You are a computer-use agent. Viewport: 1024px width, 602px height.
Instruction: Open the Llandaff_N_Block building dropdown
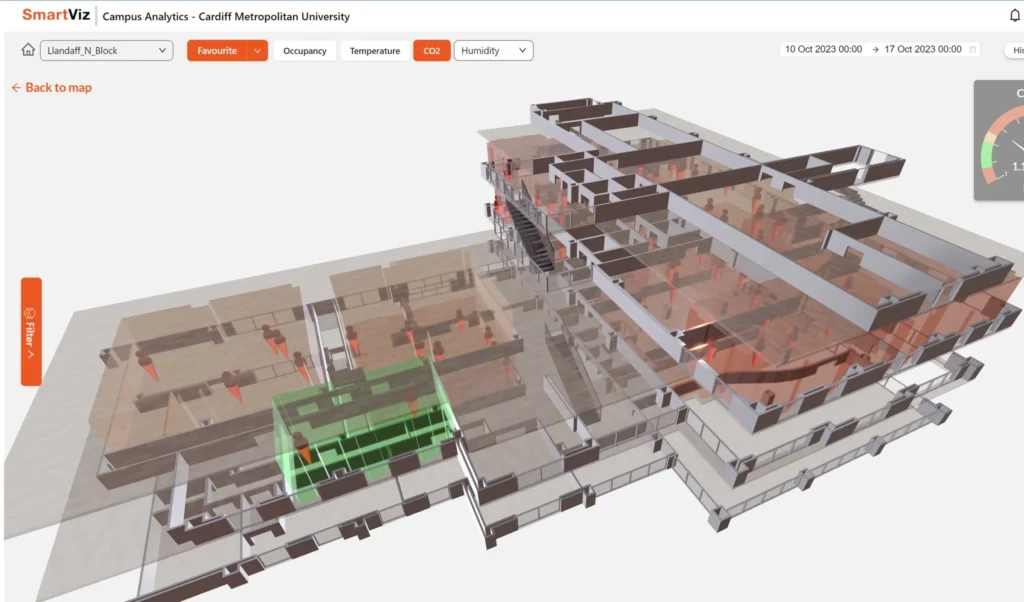click(x=107, y=51)
